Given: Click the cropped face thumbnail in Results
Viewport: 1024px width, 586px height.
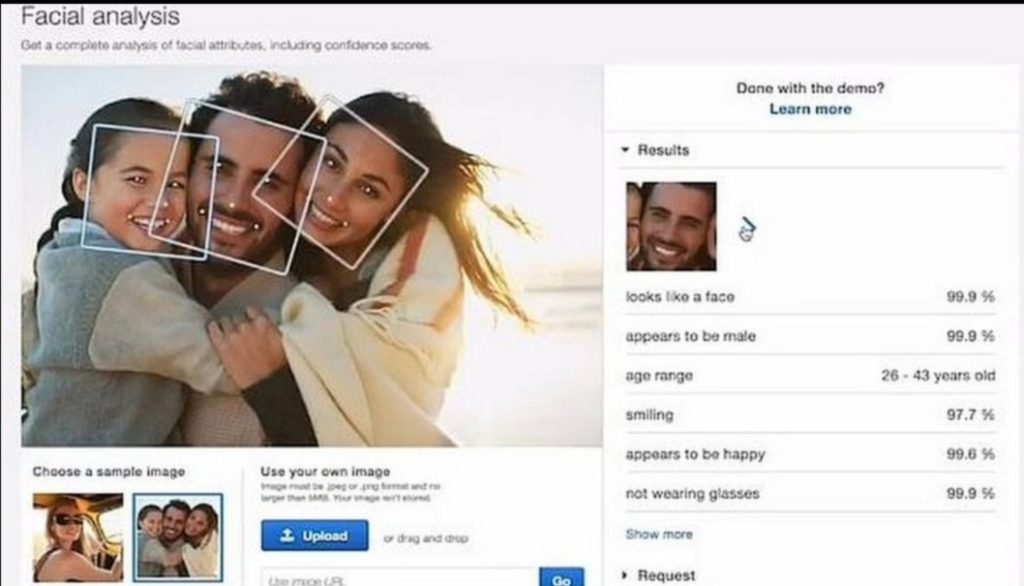Looking at the screenshot, I should (x=671, y=226).
